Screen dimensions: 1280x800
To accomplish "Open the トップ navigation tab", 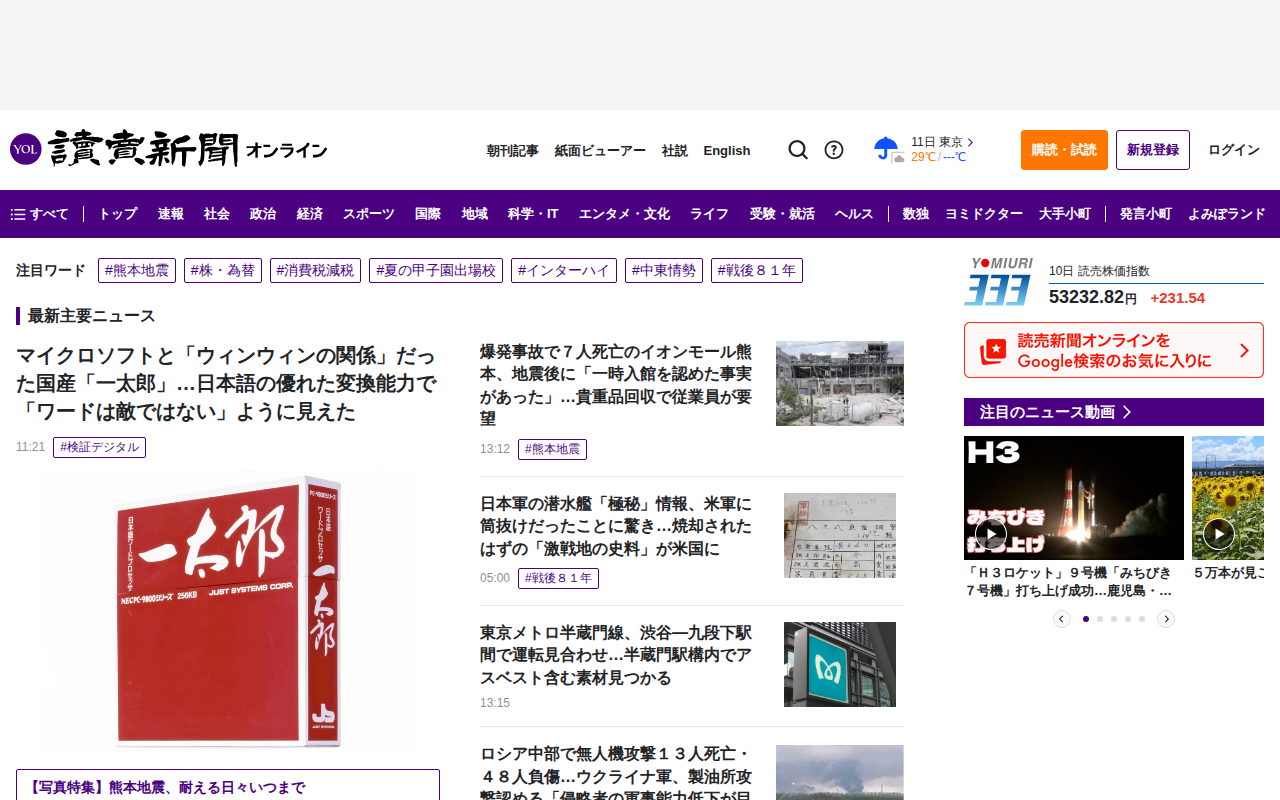I will pyautogui.click(x=118, y=214).
